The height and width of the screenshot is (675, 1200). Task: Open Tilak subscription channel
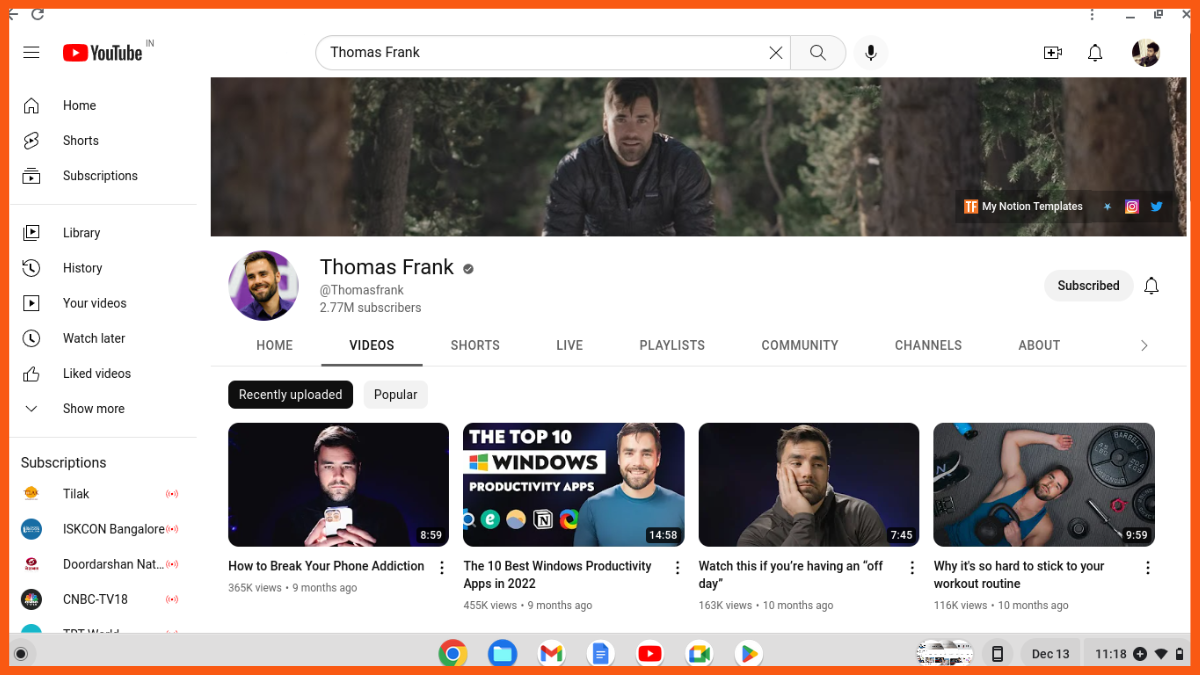[103, 494]
